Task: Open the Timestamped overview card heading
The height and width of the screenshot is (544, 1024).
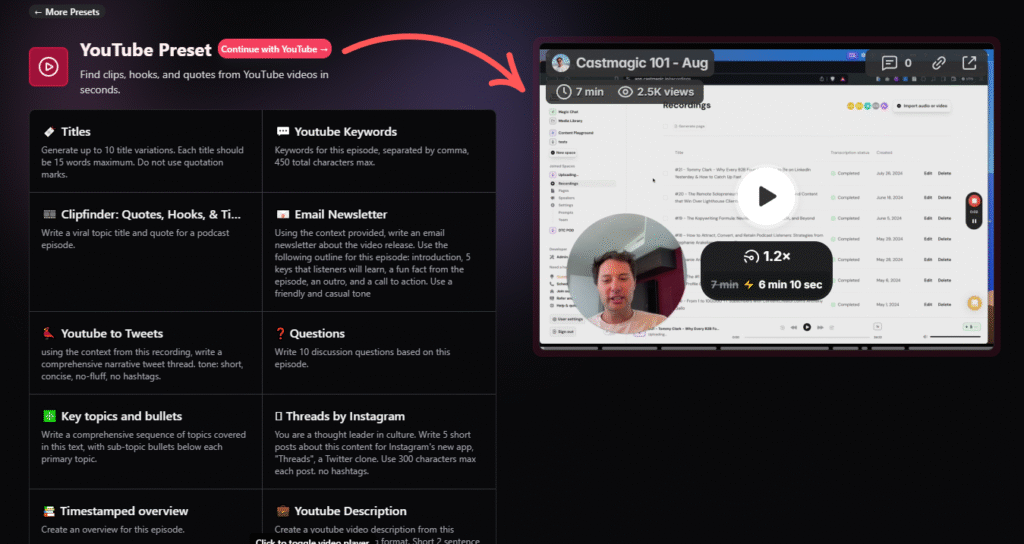Action: pyautogui.click(x=124, y=511)
